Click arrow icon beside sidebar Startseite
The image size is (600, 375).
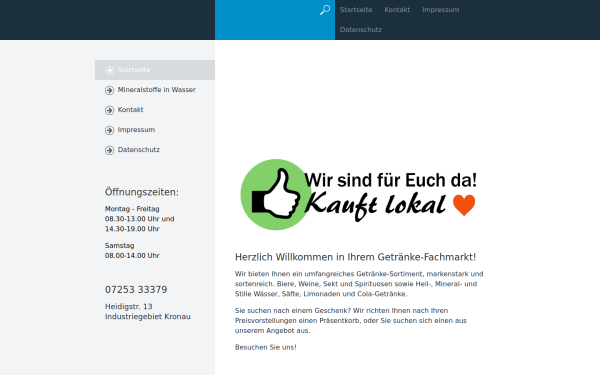click(x=109, y=70)
